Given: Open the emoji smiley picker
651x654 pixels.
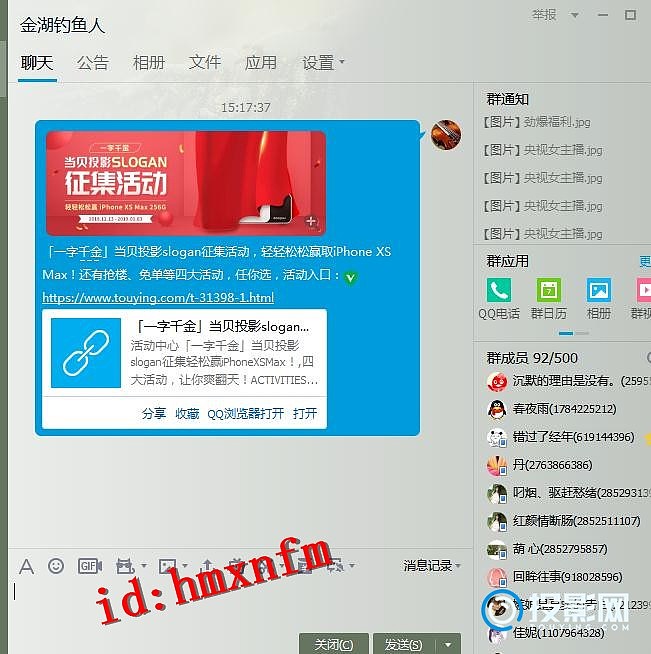Looking at the screenshot, I should tap(56, 566).
